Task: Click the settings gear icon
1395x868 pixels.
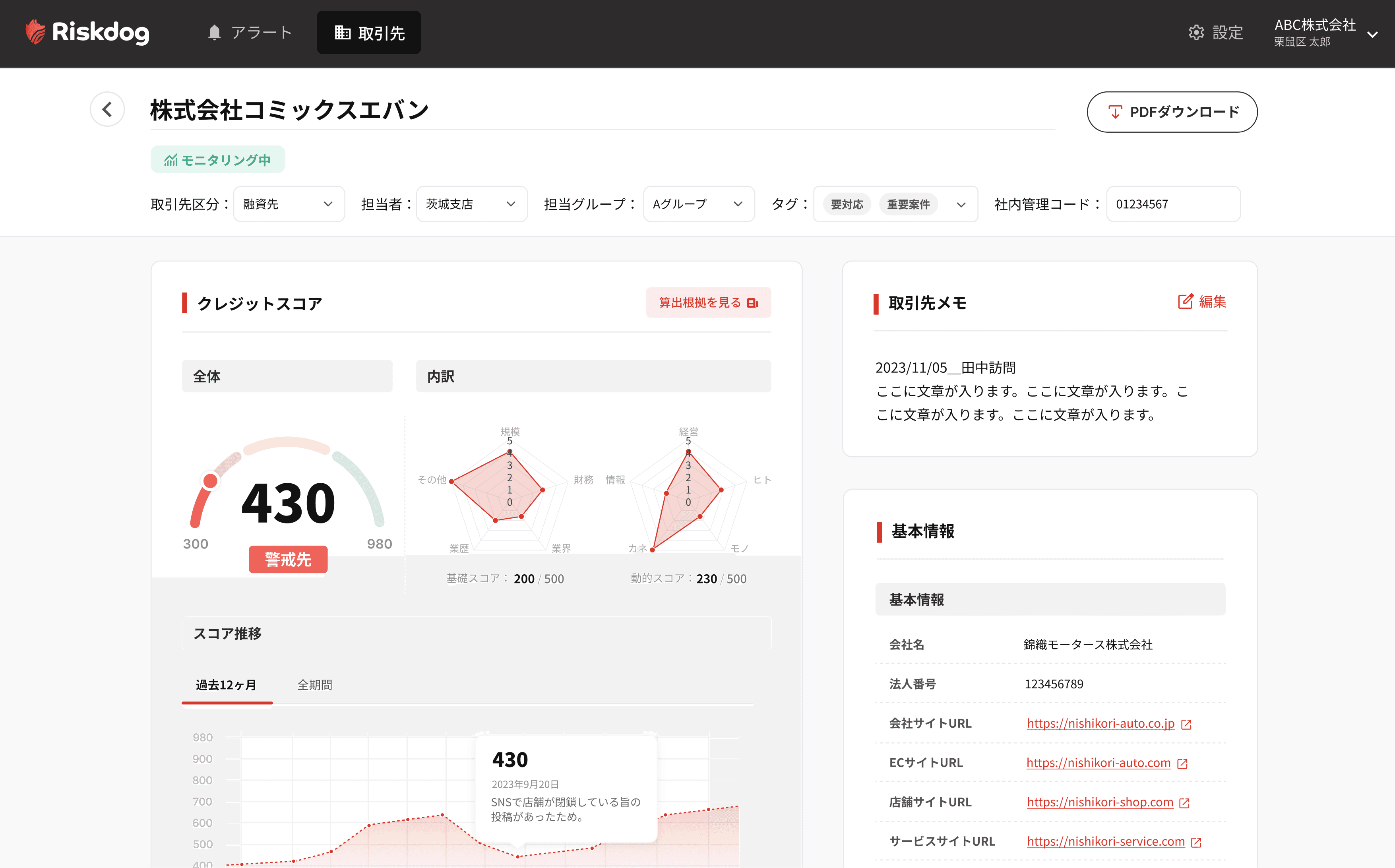Action: tap(1196, 33)
